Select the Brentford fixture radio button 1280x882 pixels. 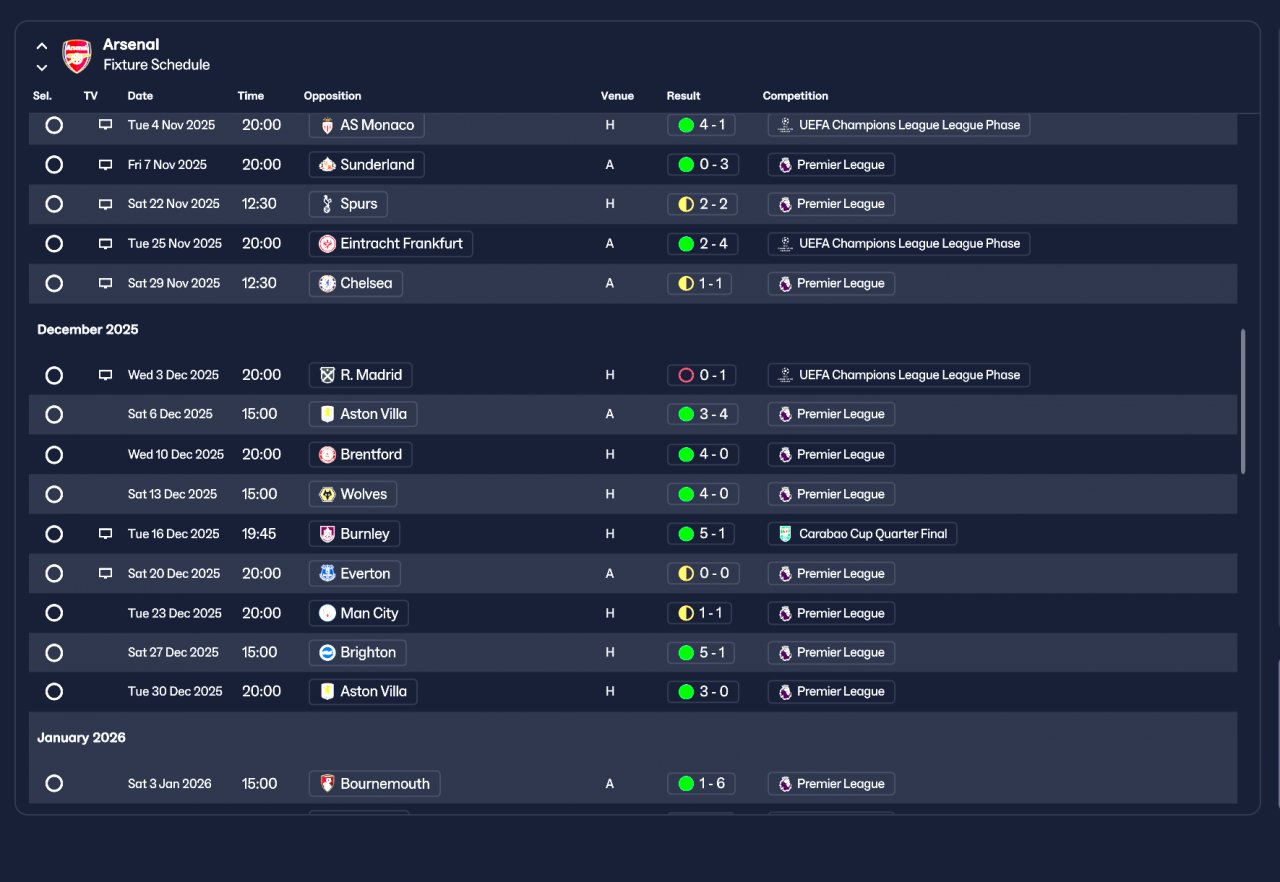[x=54, y=454]
